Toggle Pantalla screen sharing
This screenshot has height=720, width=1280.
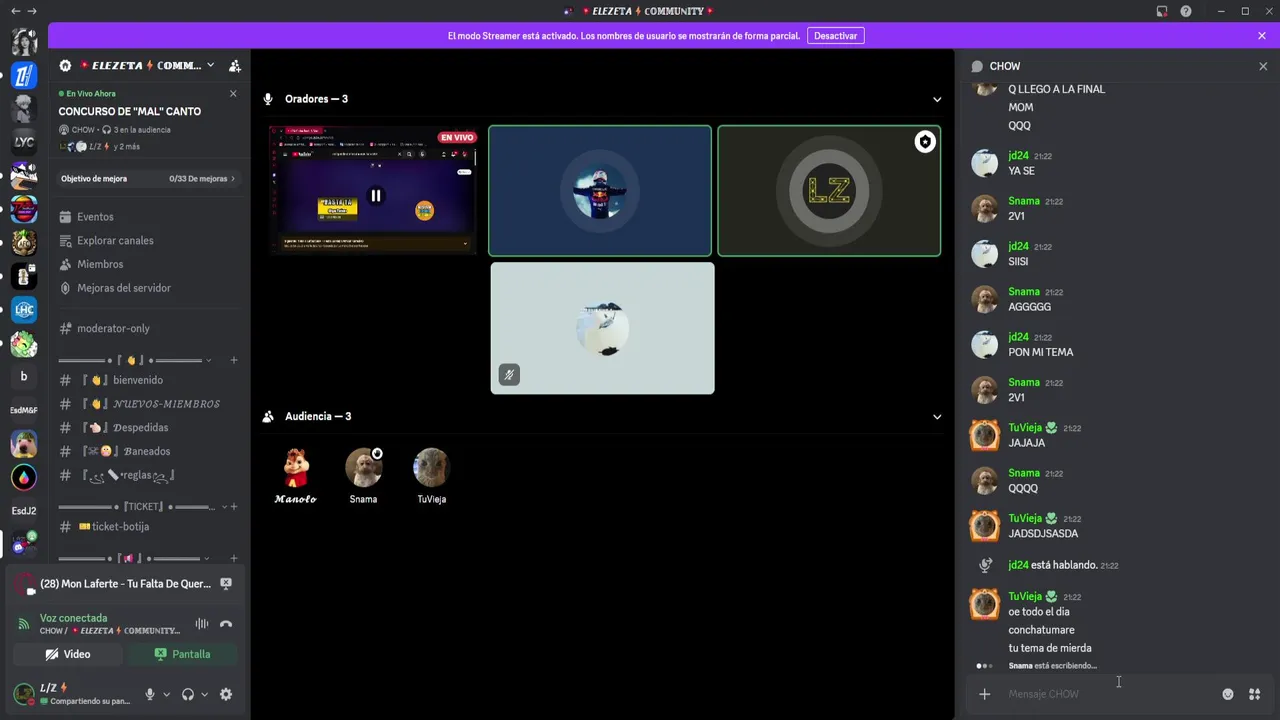tap(182, 654)
